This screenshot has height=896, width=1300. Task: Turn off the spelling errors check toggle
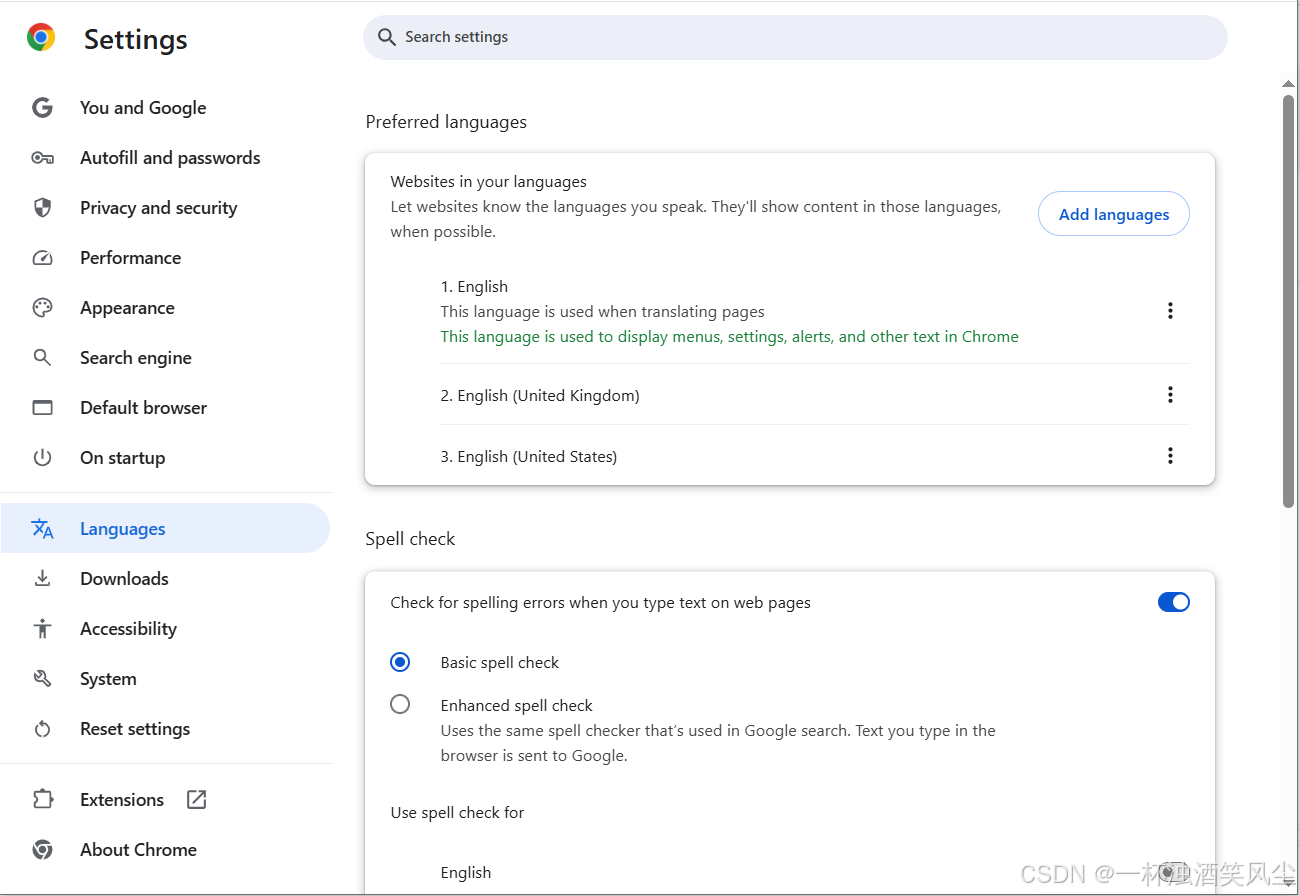coord(1173,602)
